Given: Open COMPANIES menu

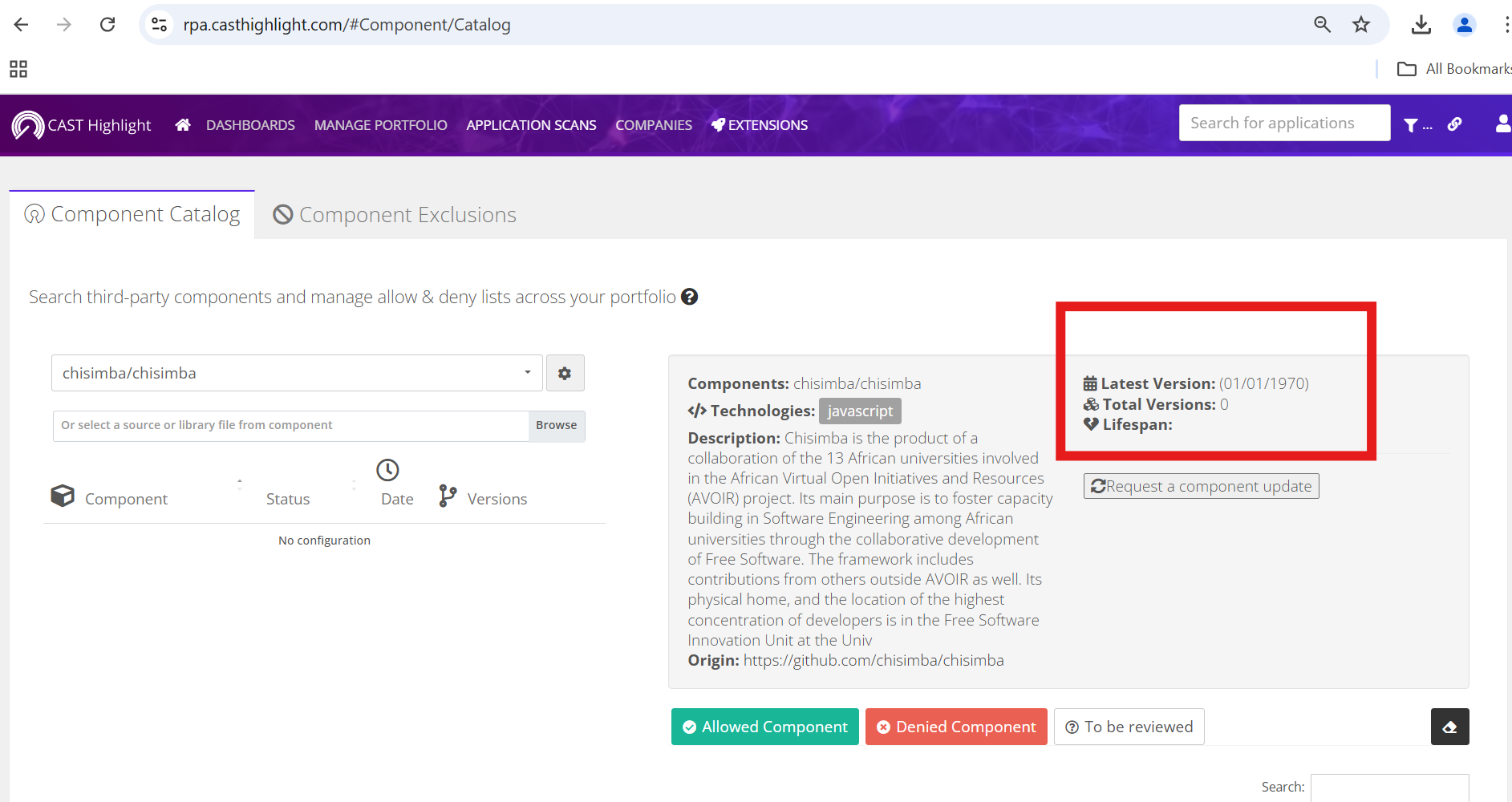Looking at the screenshot, I should (x=654, y=125).
